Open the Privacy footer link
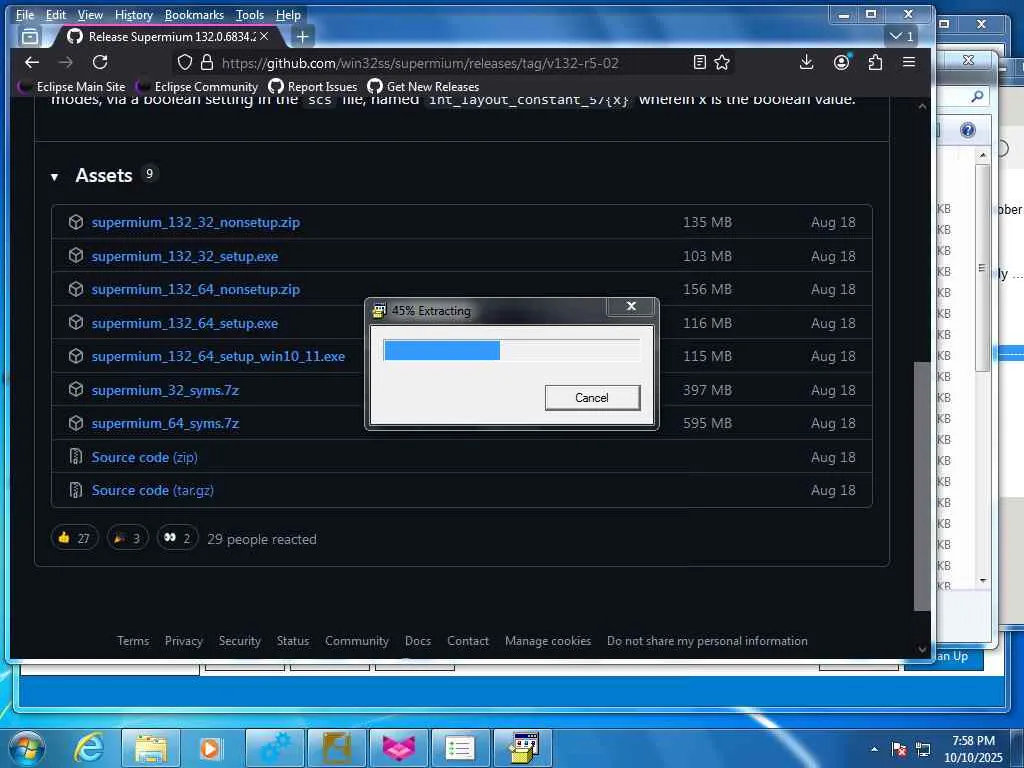 point(184,641)
